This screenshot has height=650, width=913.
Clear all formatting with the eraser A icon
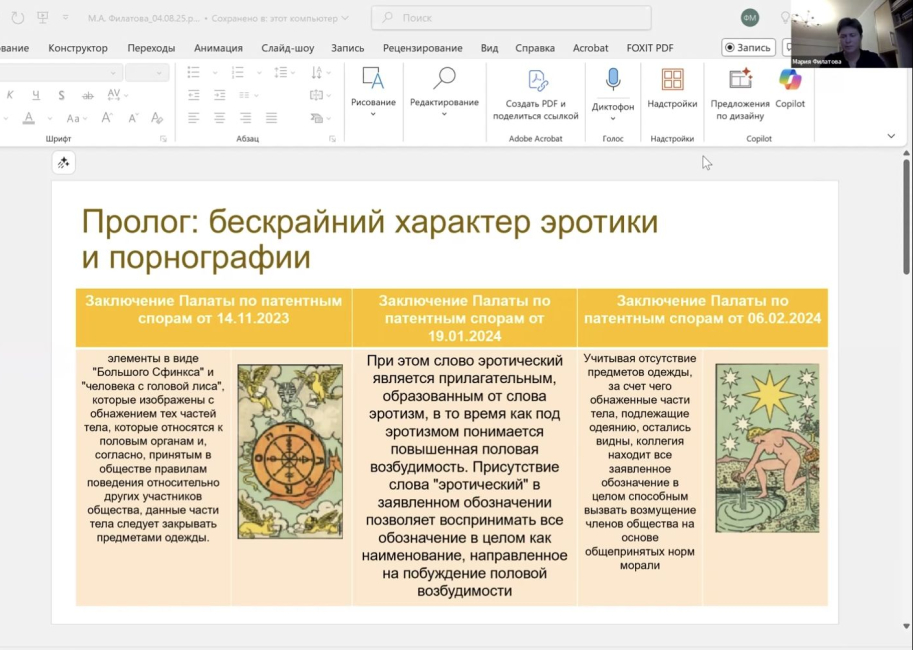(x=157, y=118)
